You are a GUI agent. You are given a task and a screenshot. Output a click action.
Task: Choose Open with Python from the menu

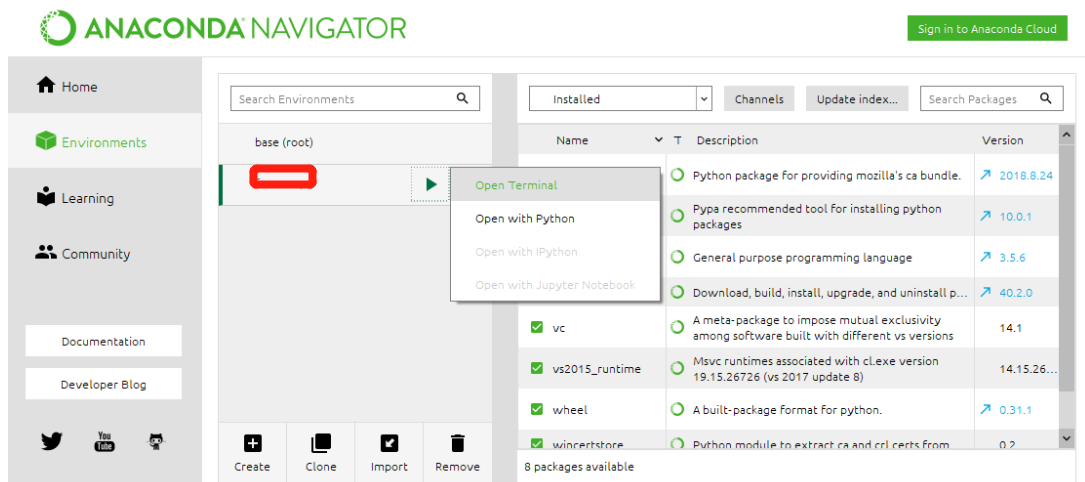[x=555, y=219]
